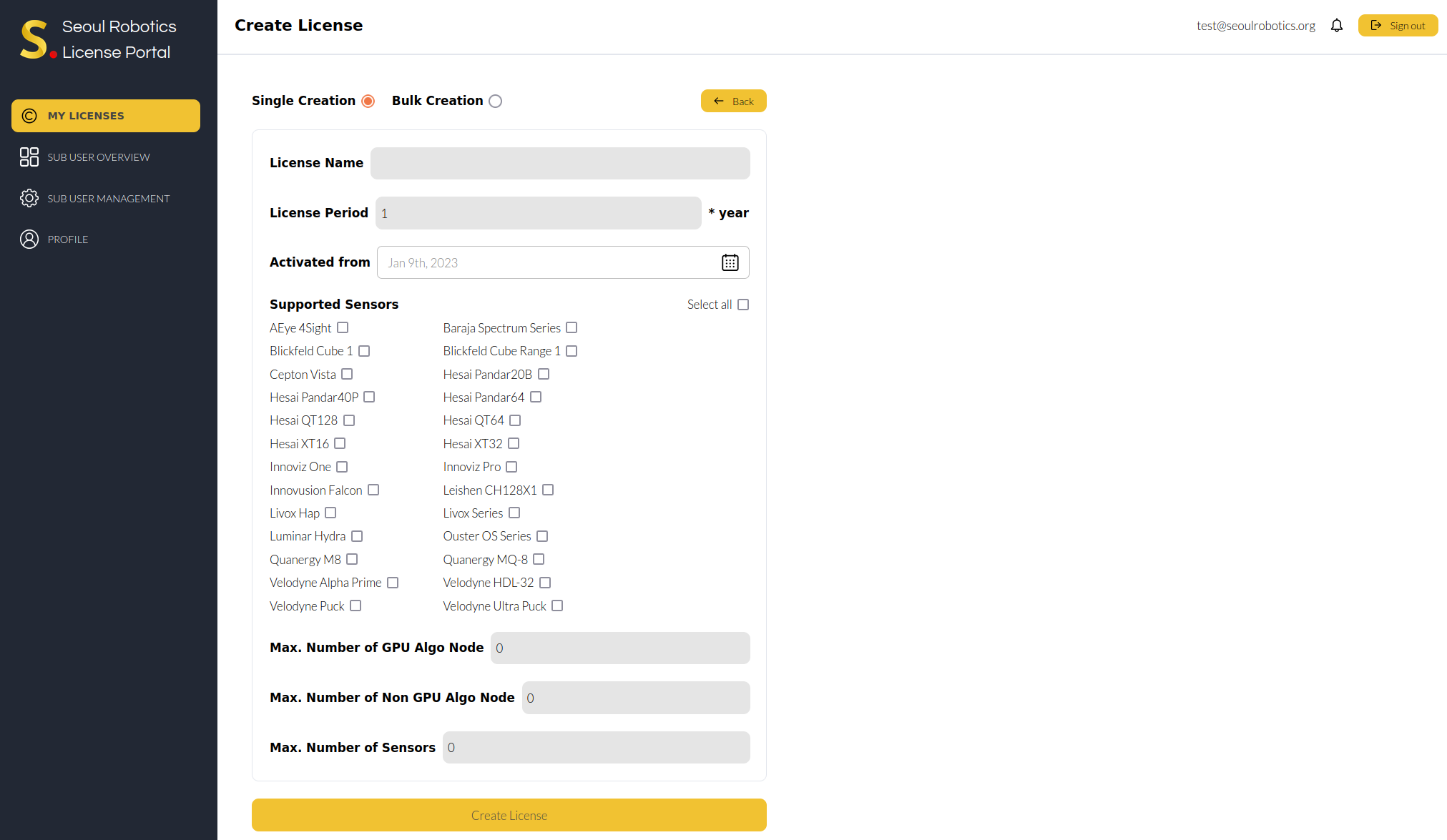Screen dimensions: 1447x840
Task: Tick Blickfeld Cube 1 checkbox
Action: tap(364, 351)
